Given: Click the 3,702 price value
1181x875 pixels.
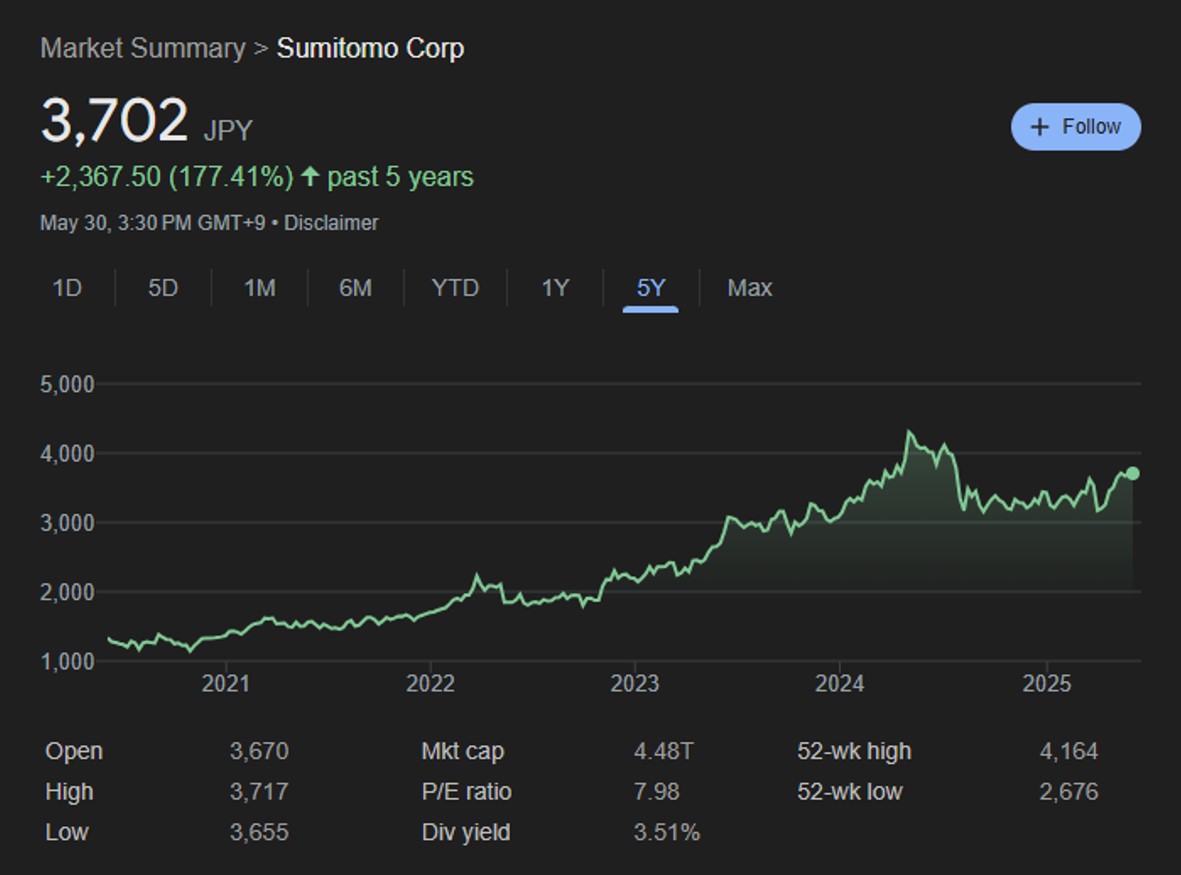Looking at the screenshot, I should (x=114, y=120).
